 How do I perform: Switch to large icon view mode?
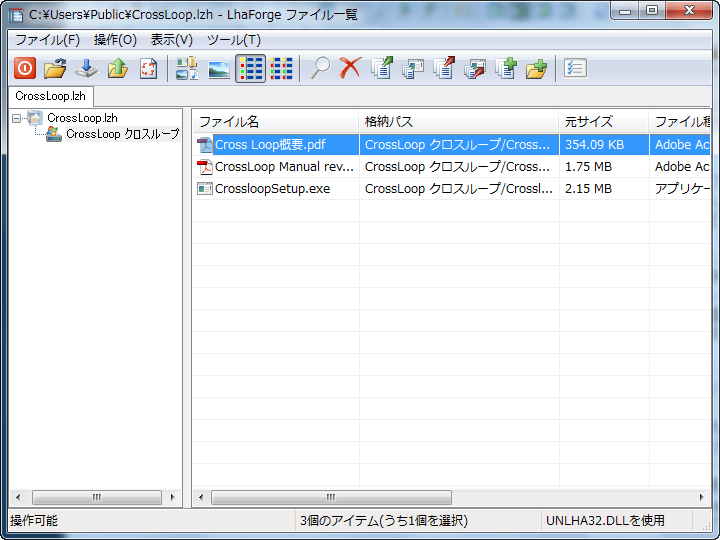[187, 68]
